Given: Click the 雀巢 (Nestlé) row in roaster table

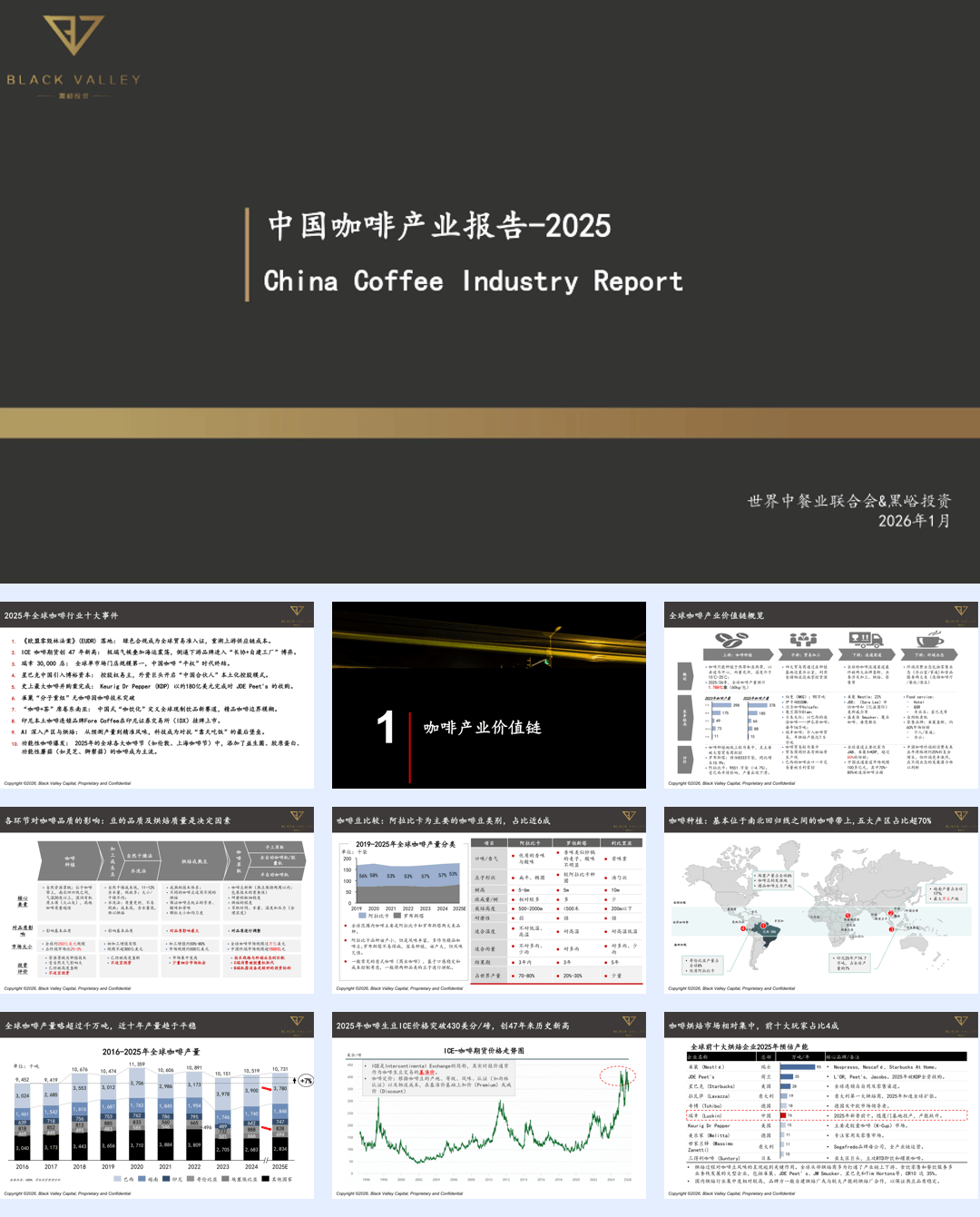Looking at the screenshot, I should [x=827, y=1067].
